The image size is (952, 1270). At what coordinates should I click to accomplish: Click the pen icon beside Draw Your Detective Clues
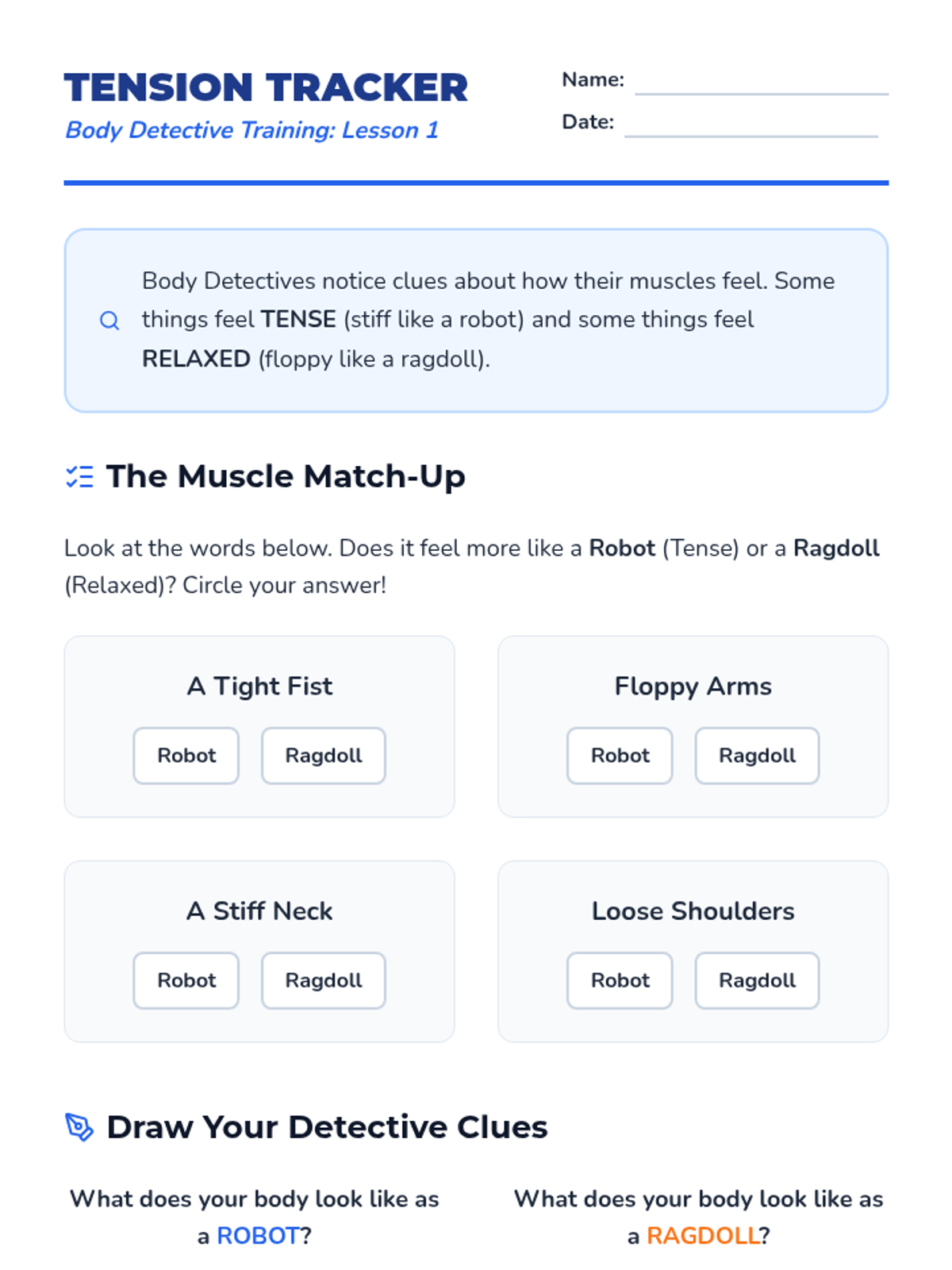pyautogui.click(x=79, y=1127)
